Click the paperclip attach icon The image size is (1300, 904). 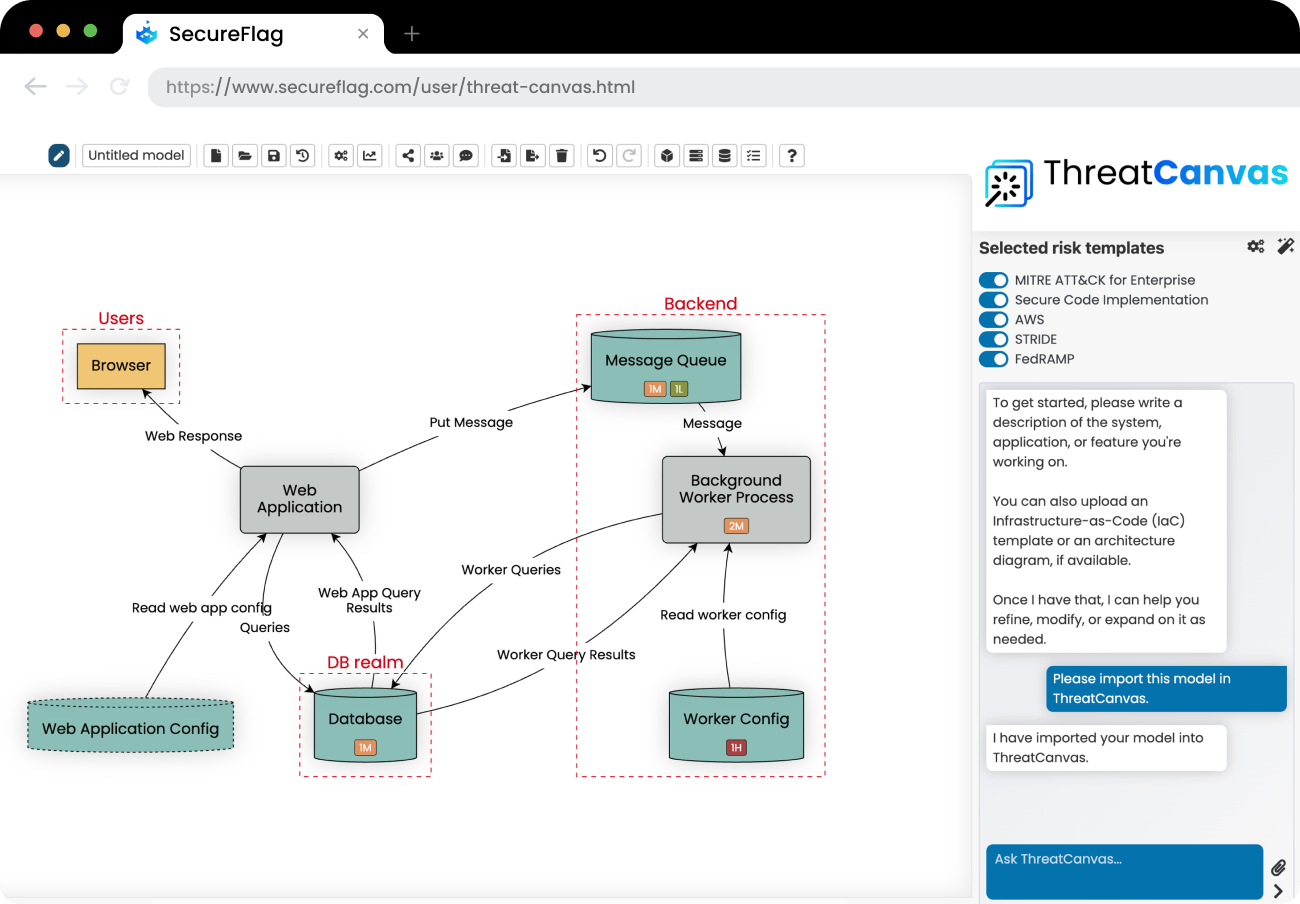coord(1278,867)
